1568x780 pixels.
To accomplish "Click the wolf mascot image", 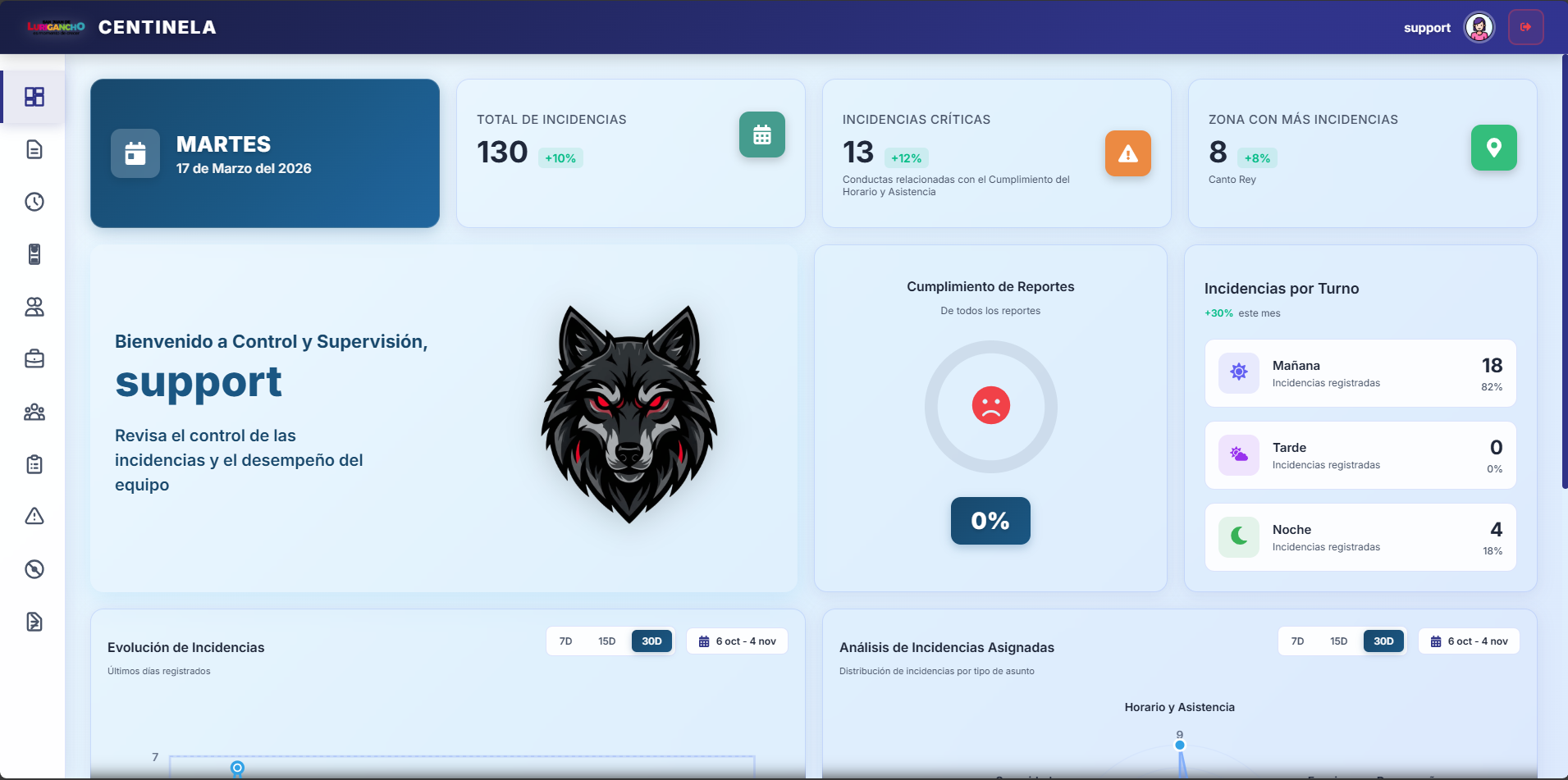I will (629, 414).
